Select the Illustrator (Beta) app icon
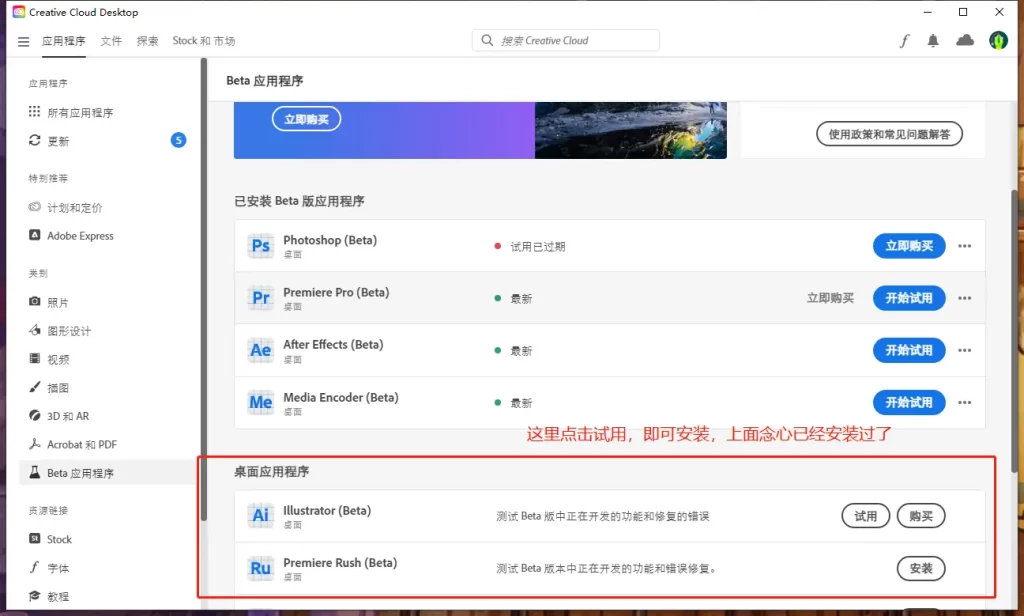This screenshot has width=1024, height=616. click(x=260, y=515)
